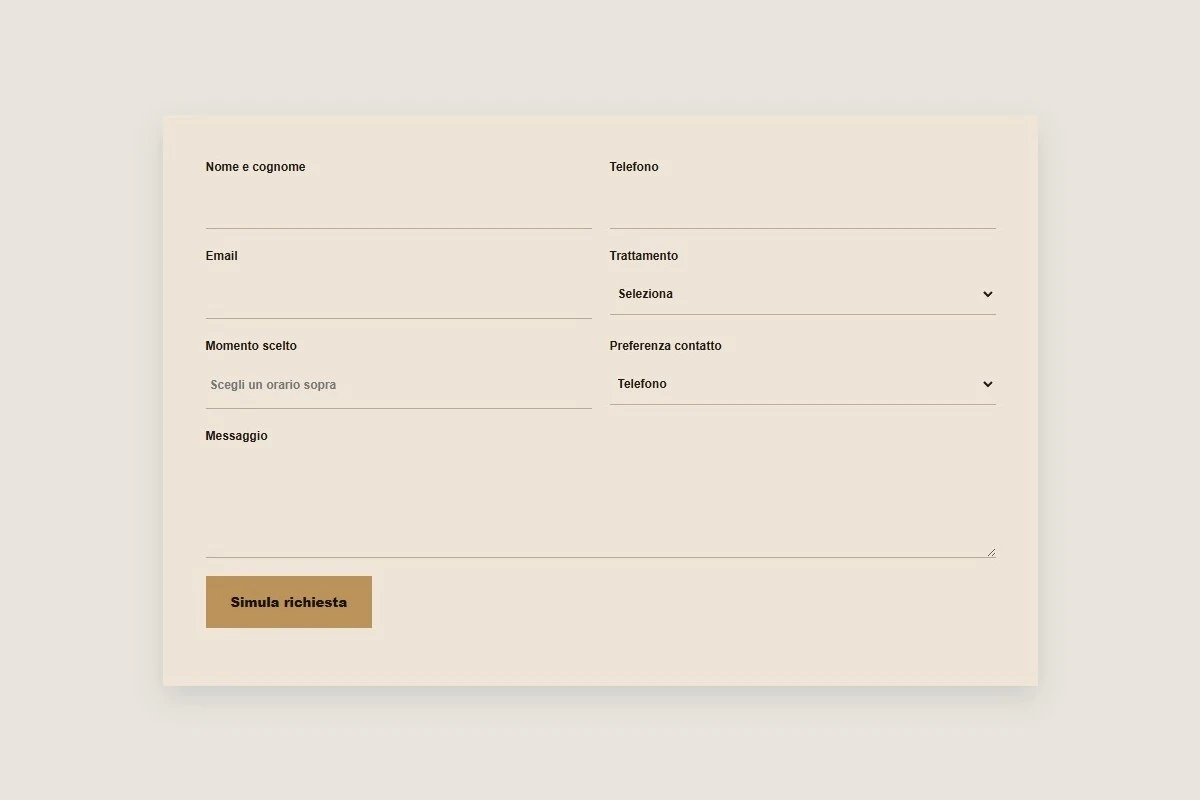Click the Nome e cognome label

pos(255,167)
